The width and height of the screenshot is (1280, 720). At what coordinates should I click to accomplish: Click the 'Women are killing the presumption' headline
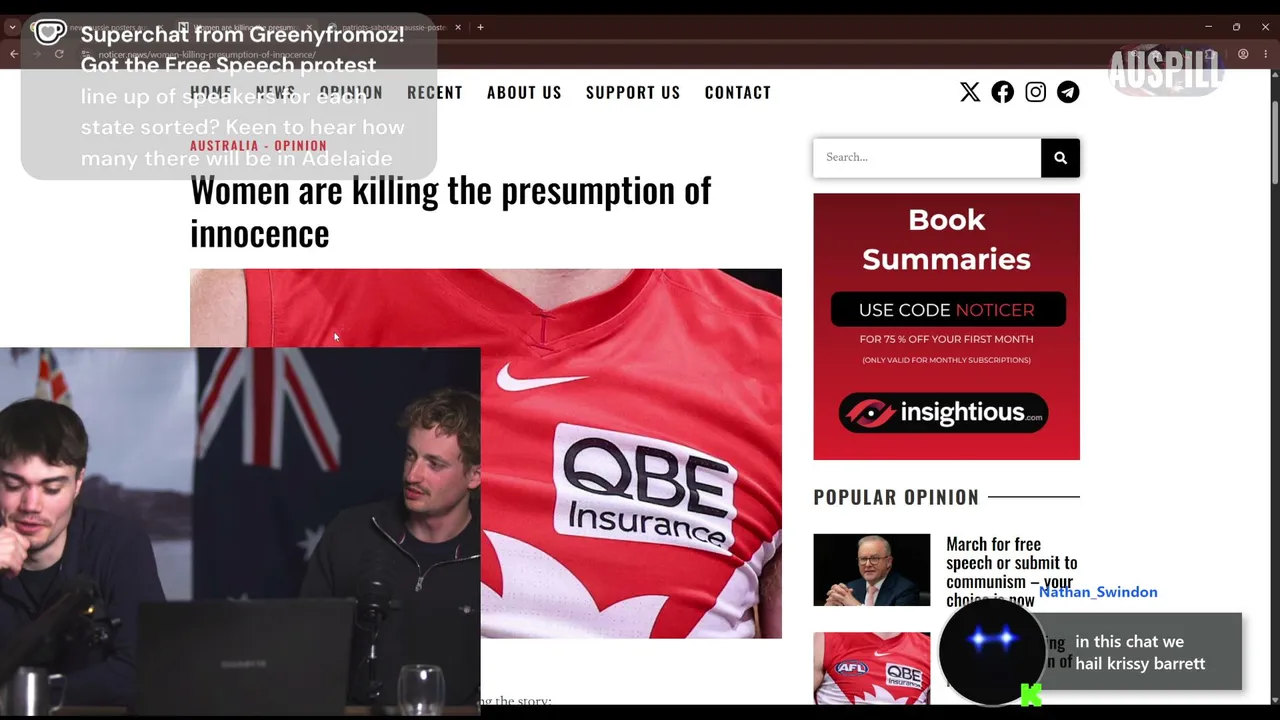pos(450,211)
